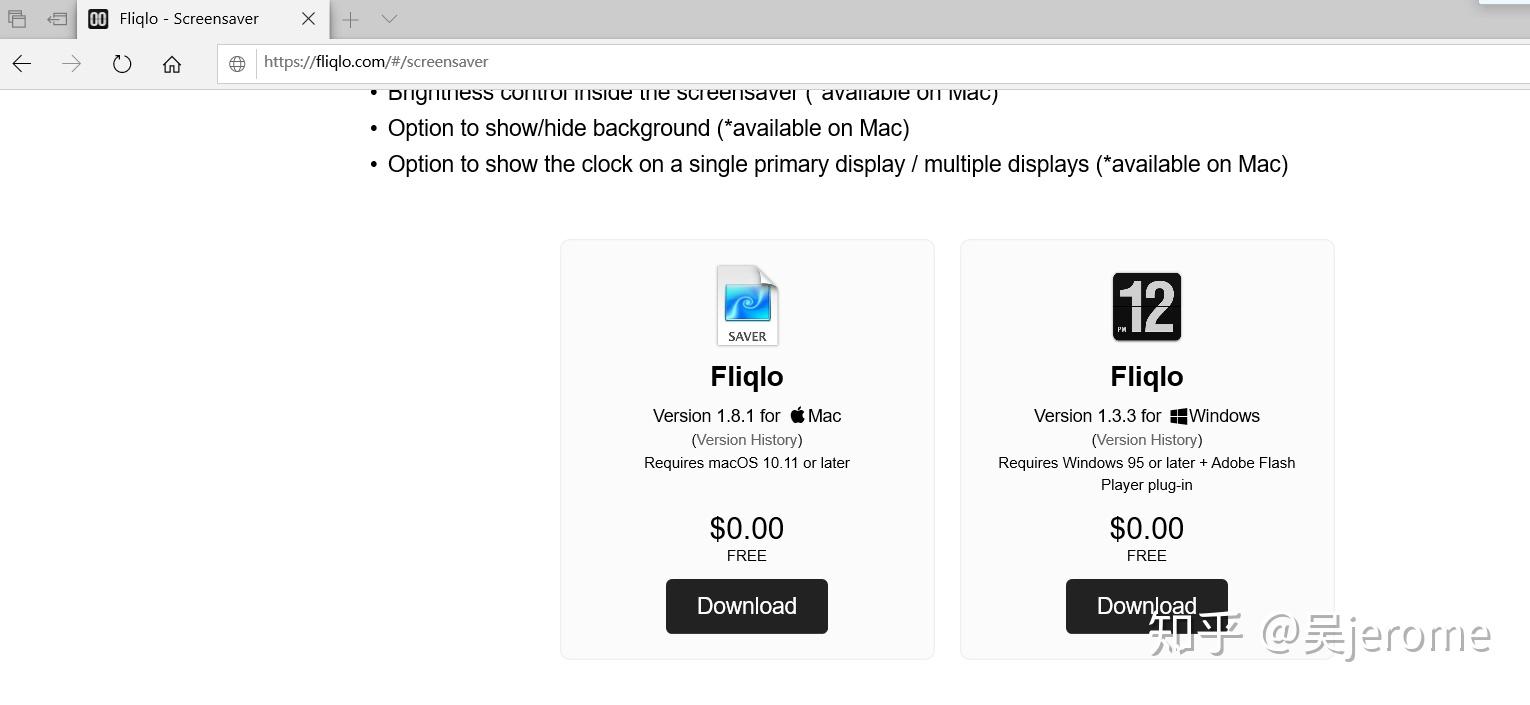Select the Fliqlo - Screensaver tab
The width and height of the screenshot is (1530, 705).
pyautogui.click(x=190, y=19)
